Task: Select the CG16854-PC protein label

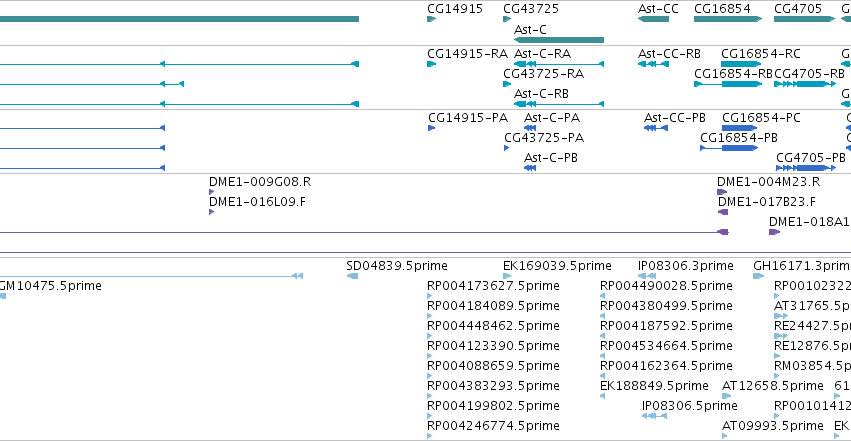Action: pos(761,118)
